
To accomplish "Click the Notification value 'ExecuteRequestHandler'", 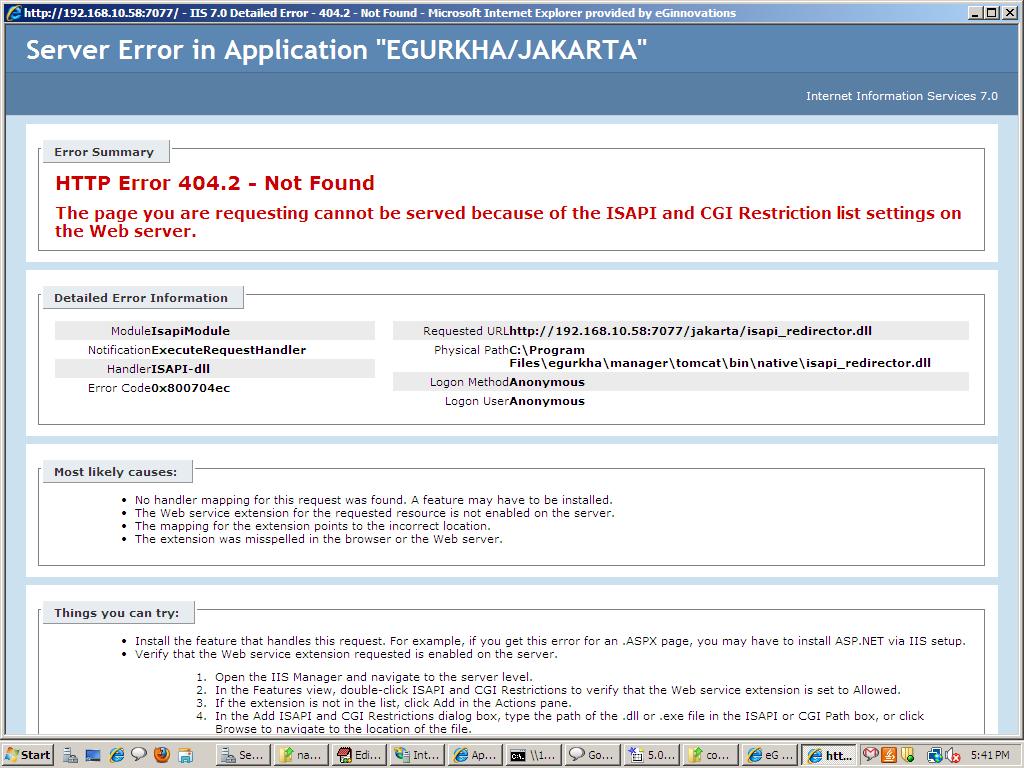I will click(229, 350).
